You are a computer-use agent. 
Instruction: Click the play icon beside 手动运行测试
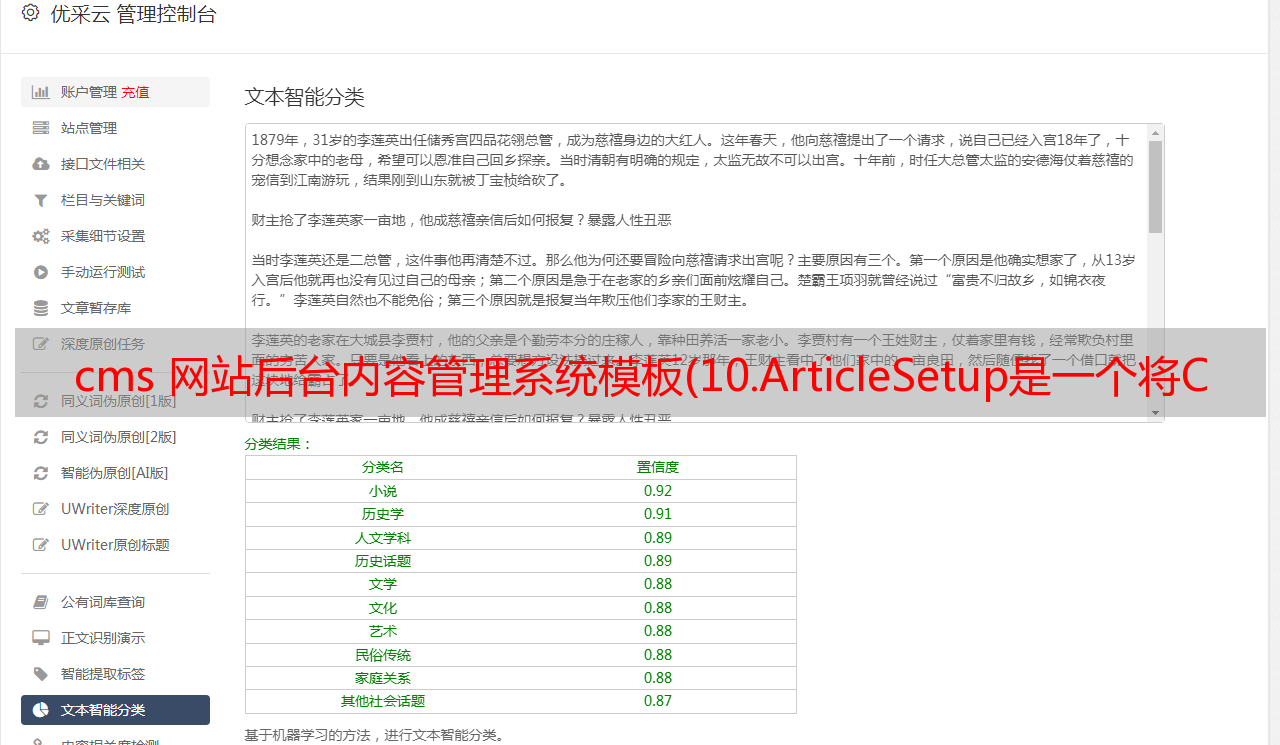[41, 272]
